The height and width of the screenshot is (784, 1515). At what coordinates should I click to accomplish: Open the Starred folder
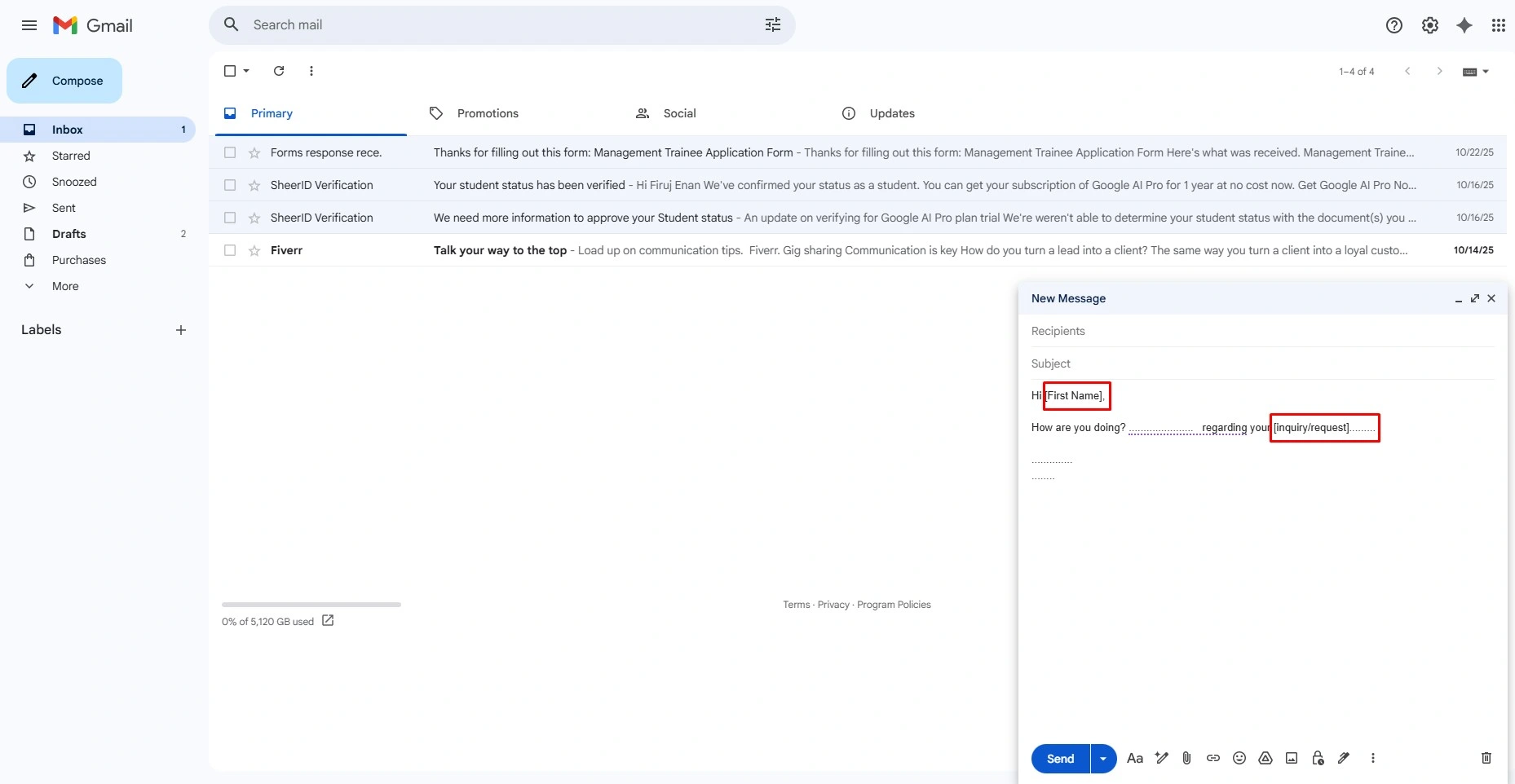(98, 156)
